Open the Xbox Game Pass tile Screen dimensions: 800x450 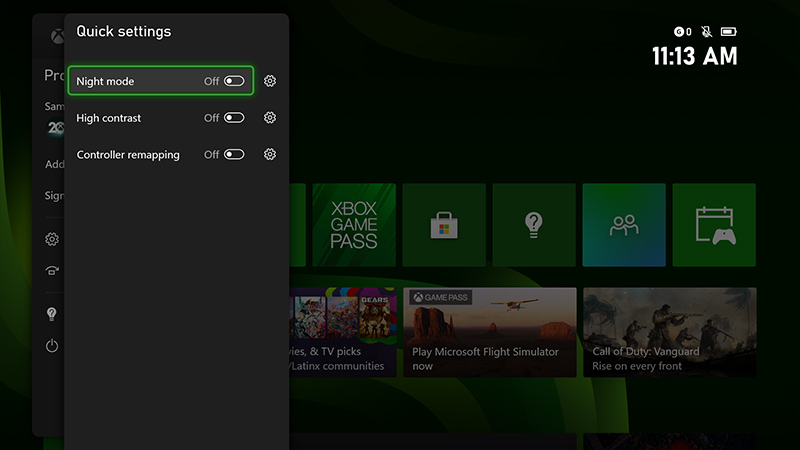point(354,225)
